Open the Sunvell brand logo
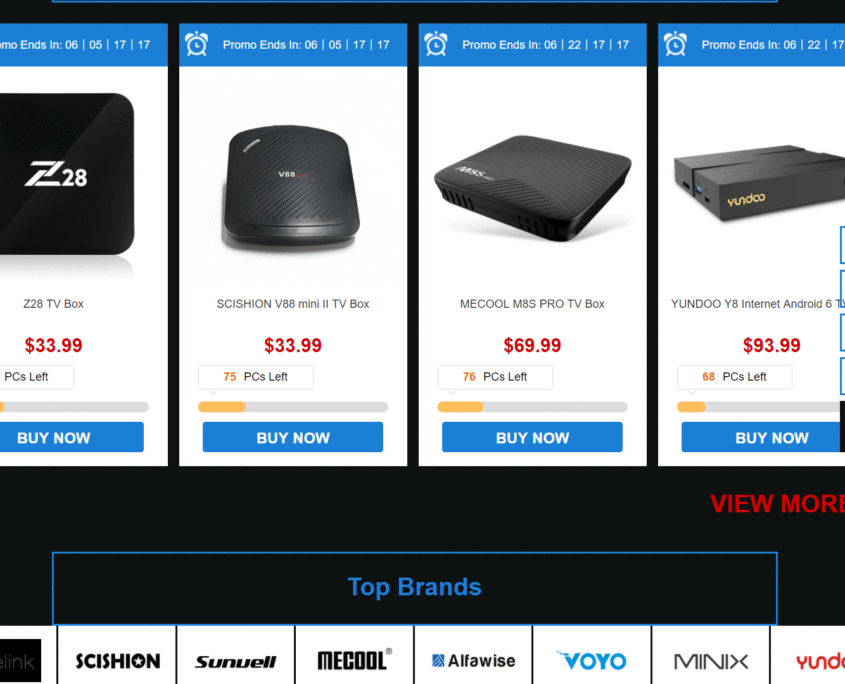The width and height of the screenshot is (845, 684). pyautogui.click(x=236, y=660)
